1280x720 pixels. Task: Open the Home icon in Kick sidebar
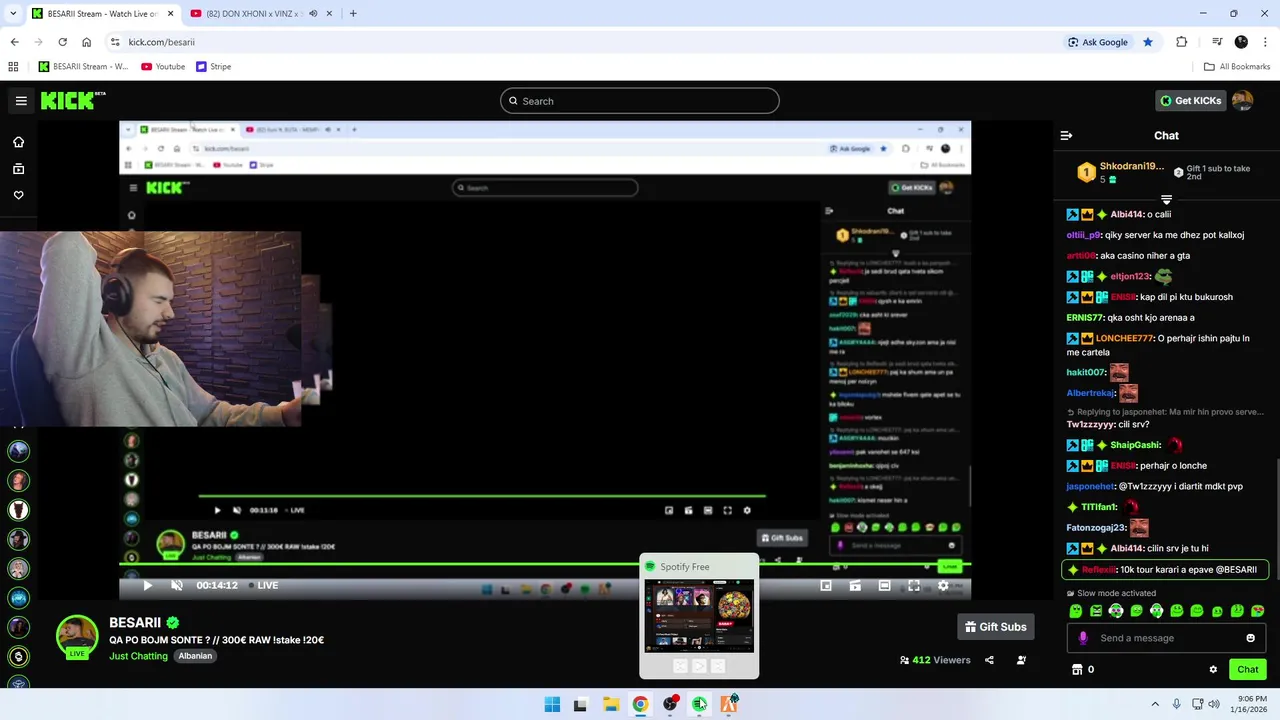18,142
